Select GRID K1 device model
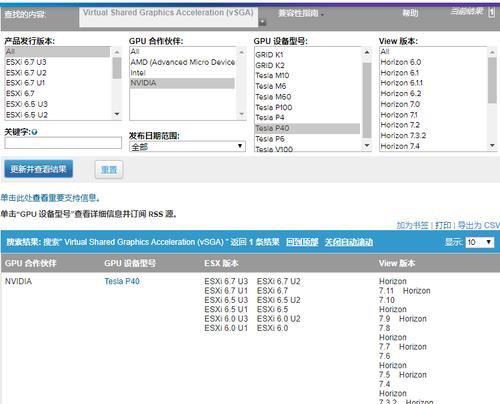Image resolution: width=500 pixels, height=404 pixels. (x=307, y=55)
